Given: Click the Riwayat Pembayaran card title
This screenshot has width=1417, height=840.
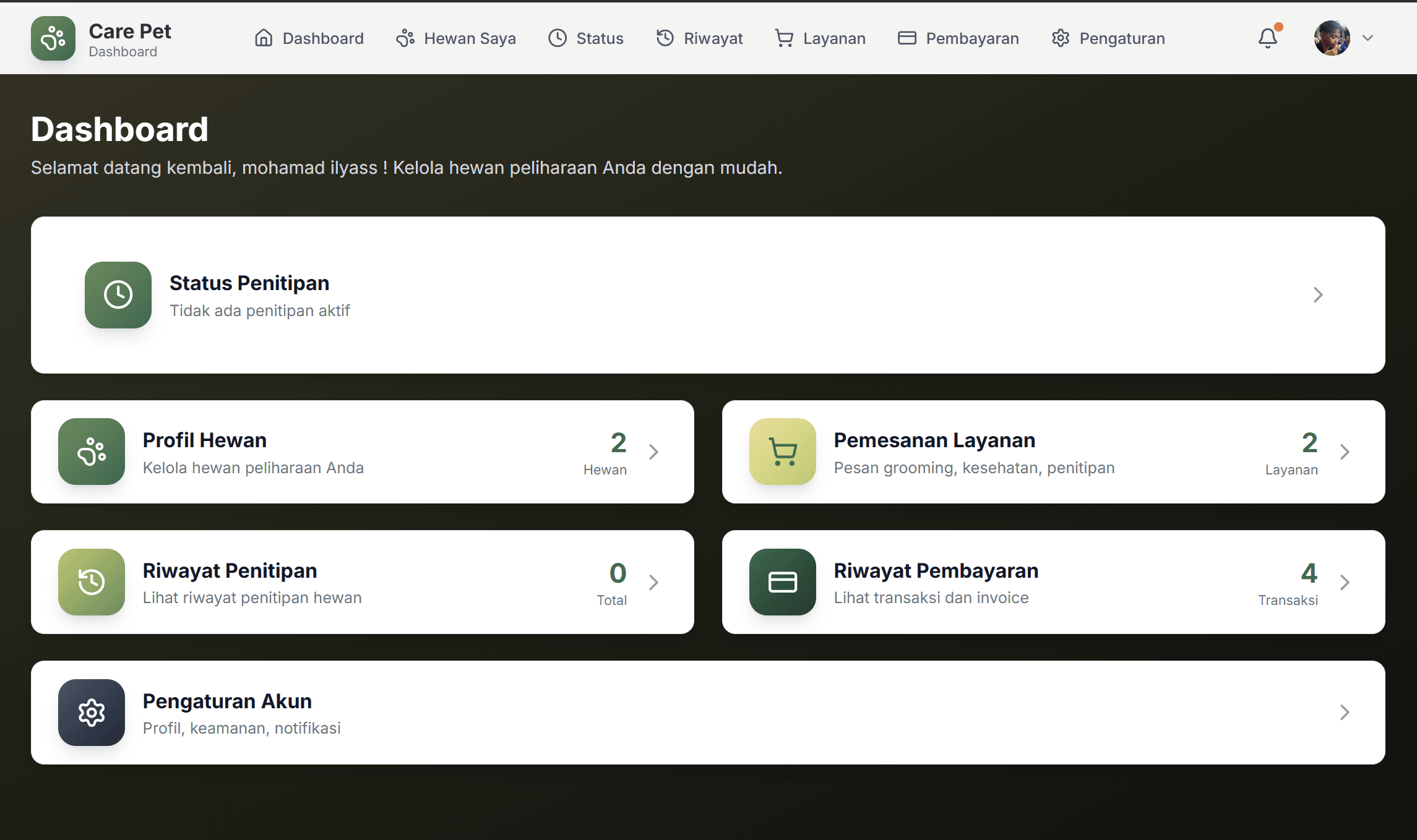Looking at the screenshot, I should (x=936, y=570).
